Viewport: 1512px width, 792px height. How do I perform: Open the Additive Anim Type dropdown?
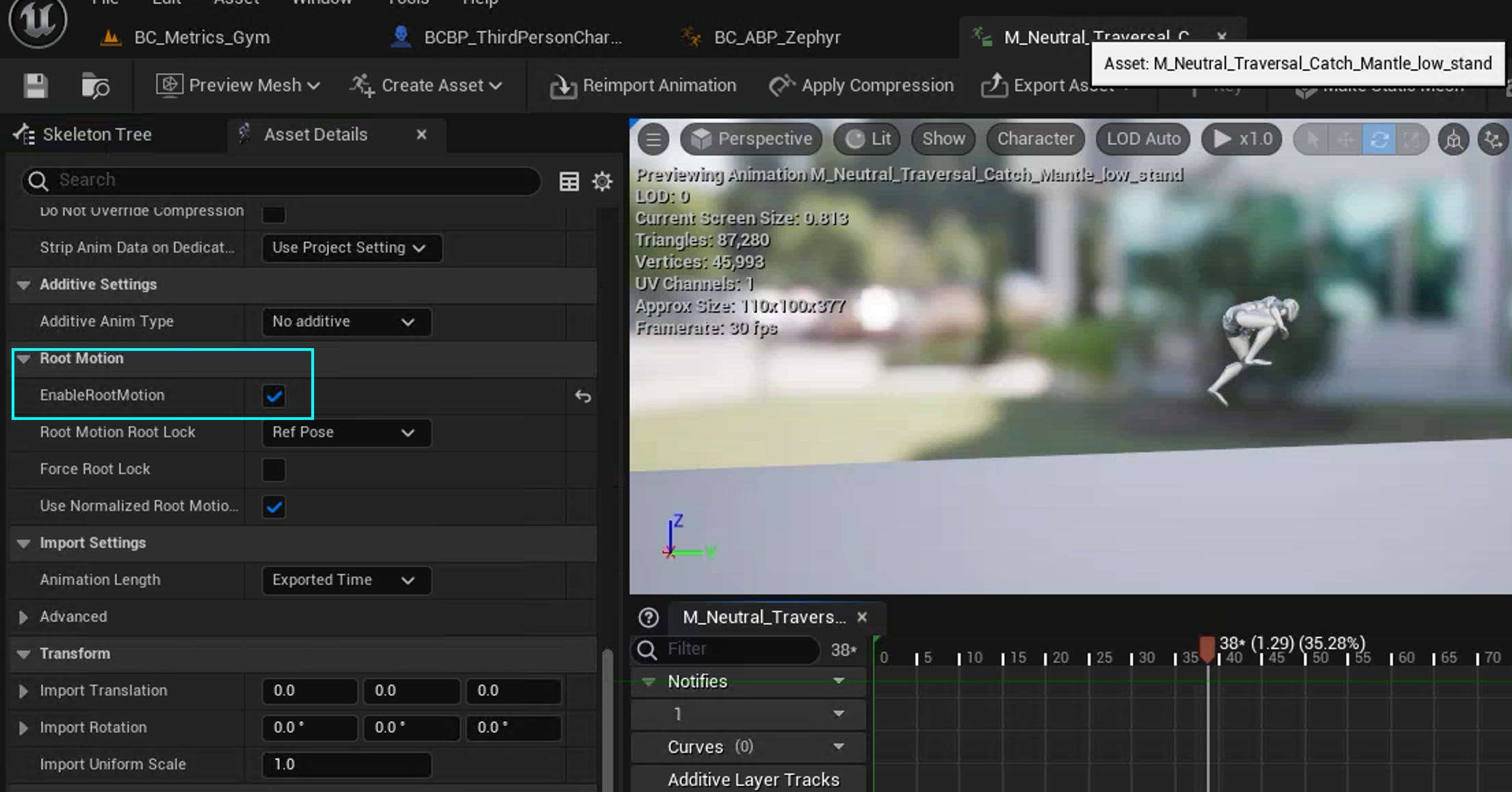(346, 322)
